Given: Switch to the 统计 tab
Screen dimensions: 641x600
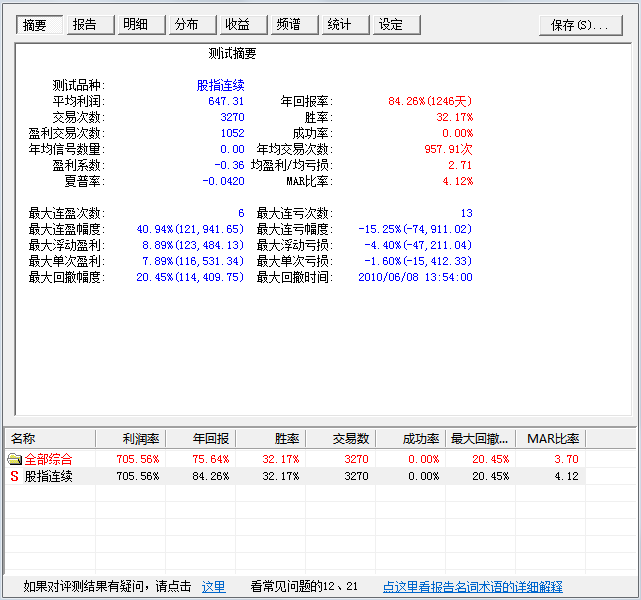Looking at the screenshot, I should pyautogui.click(x=346, y=25).
